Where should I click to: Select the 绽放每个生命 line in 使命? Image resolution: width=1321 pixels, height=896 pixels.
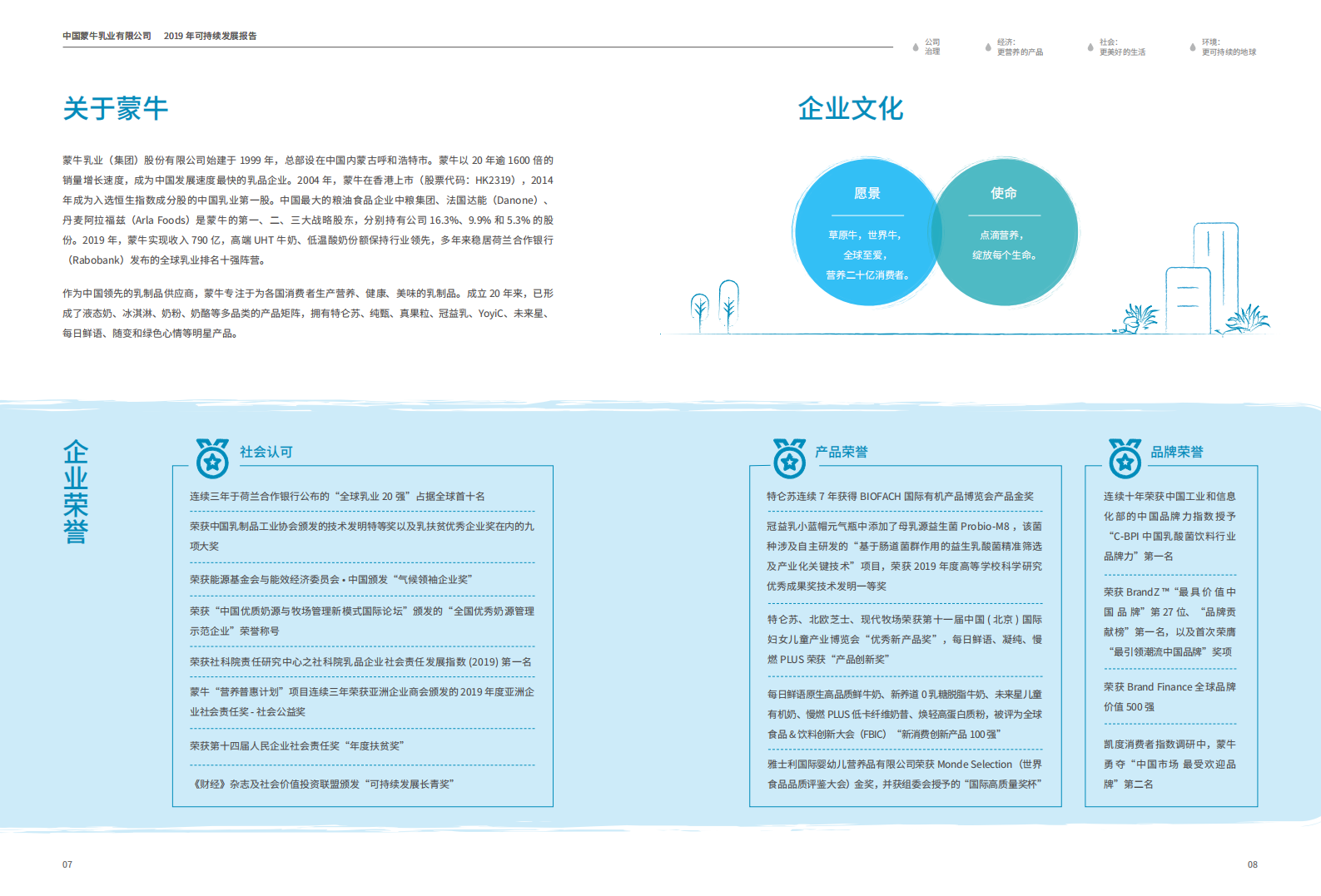pos(1005,255)
